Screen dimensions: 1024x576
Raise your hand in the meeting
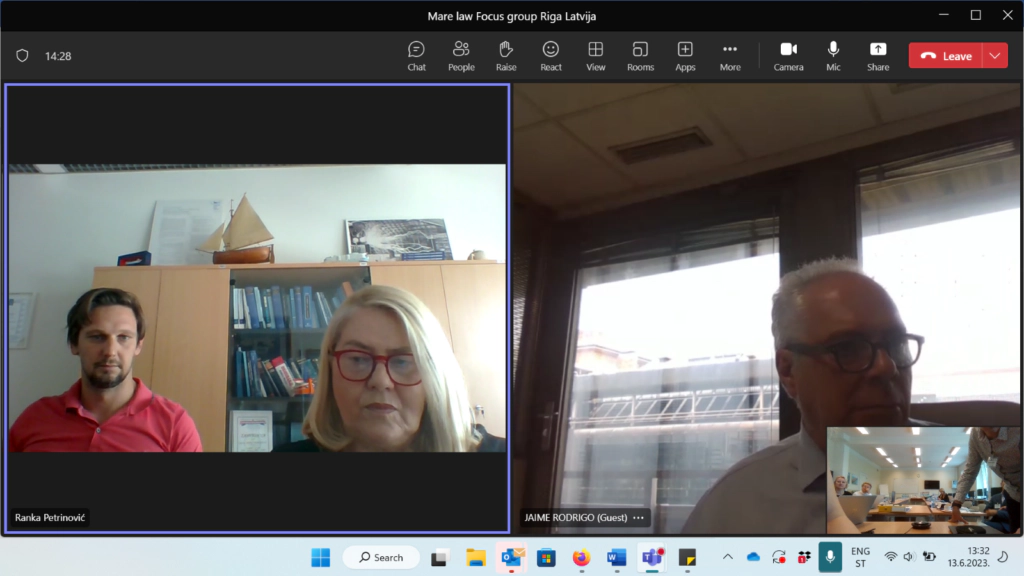(x=506, y=56)
